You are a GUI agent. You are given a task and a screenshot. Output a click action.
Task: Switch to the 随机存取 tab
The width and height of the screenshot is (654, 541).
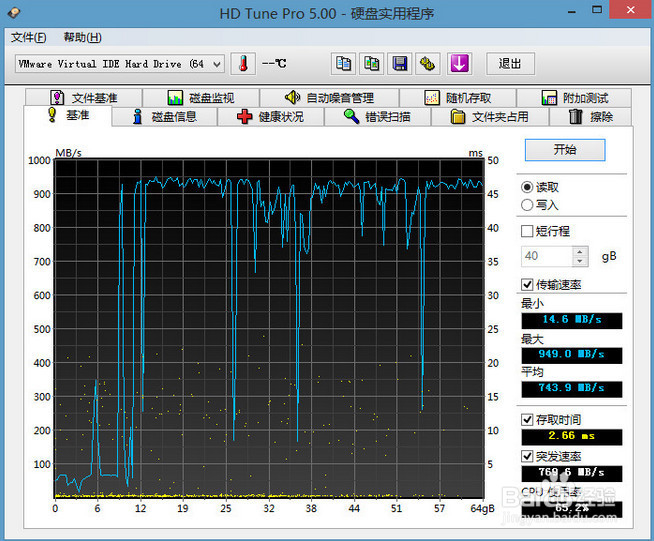(x=458, y=98)
